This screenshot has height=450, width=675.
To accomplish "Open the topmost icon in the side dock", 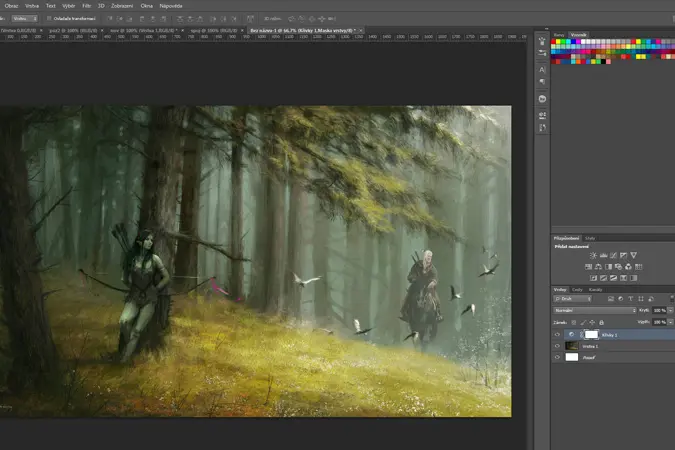I will click(x=542, y=41).
